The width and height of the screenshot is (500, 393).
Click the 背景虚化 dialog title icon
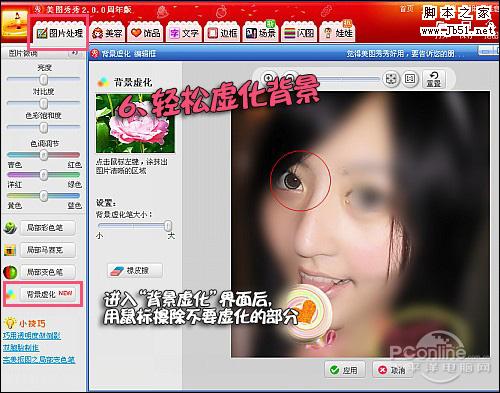point(95,53)
